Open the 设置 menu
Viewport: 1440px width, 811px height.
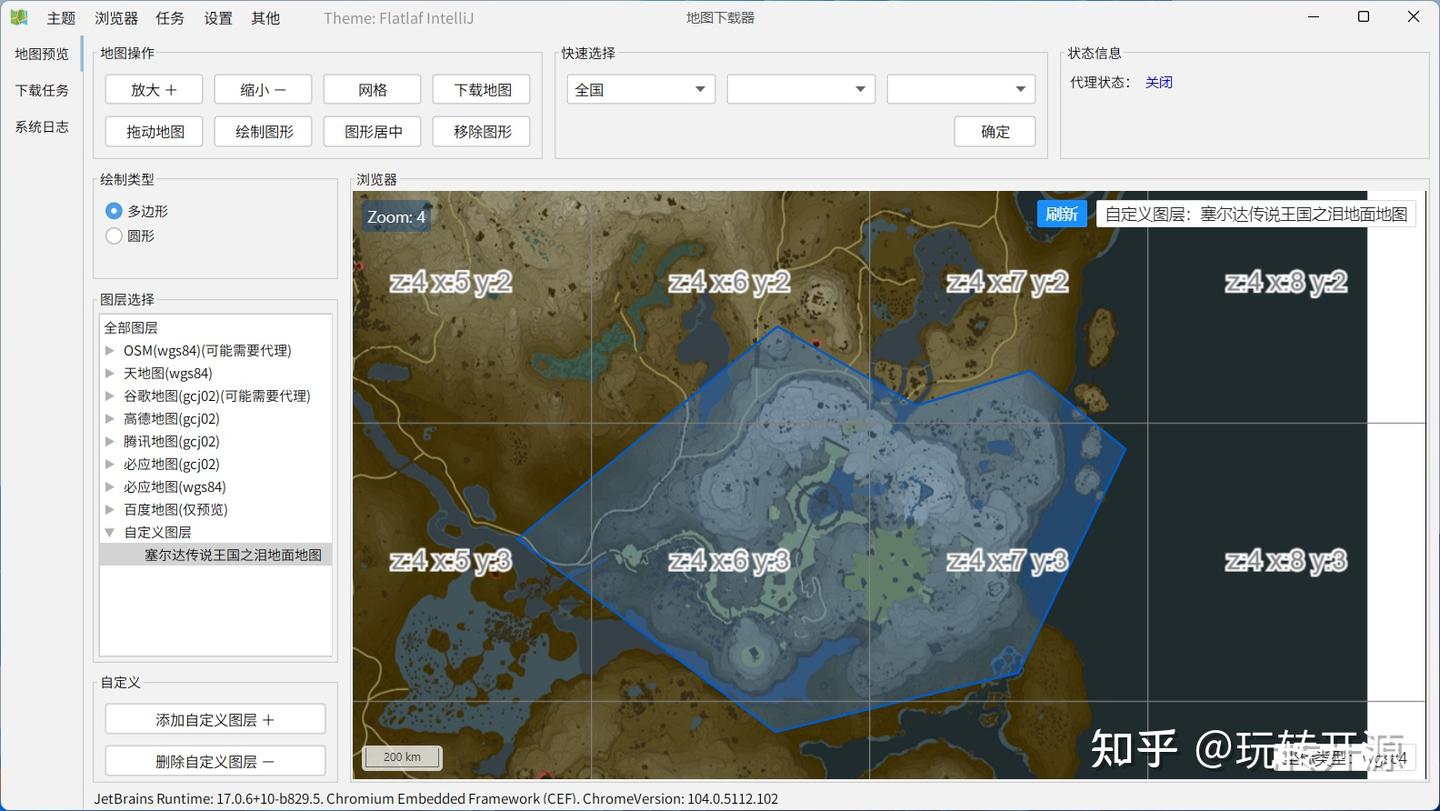click(x=217, y=17)
